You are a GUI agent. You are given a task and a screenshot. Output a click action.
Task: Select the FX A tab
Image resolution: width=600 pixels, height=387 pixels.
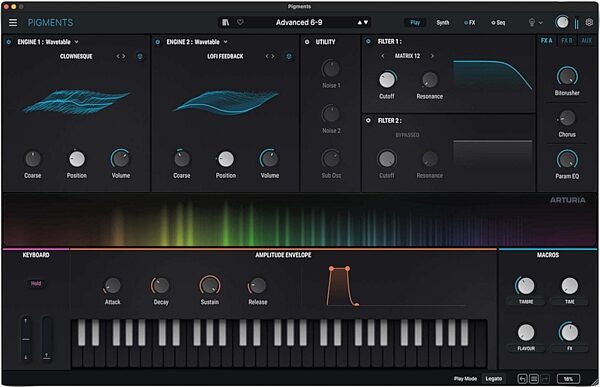click(x=546, y=41)
